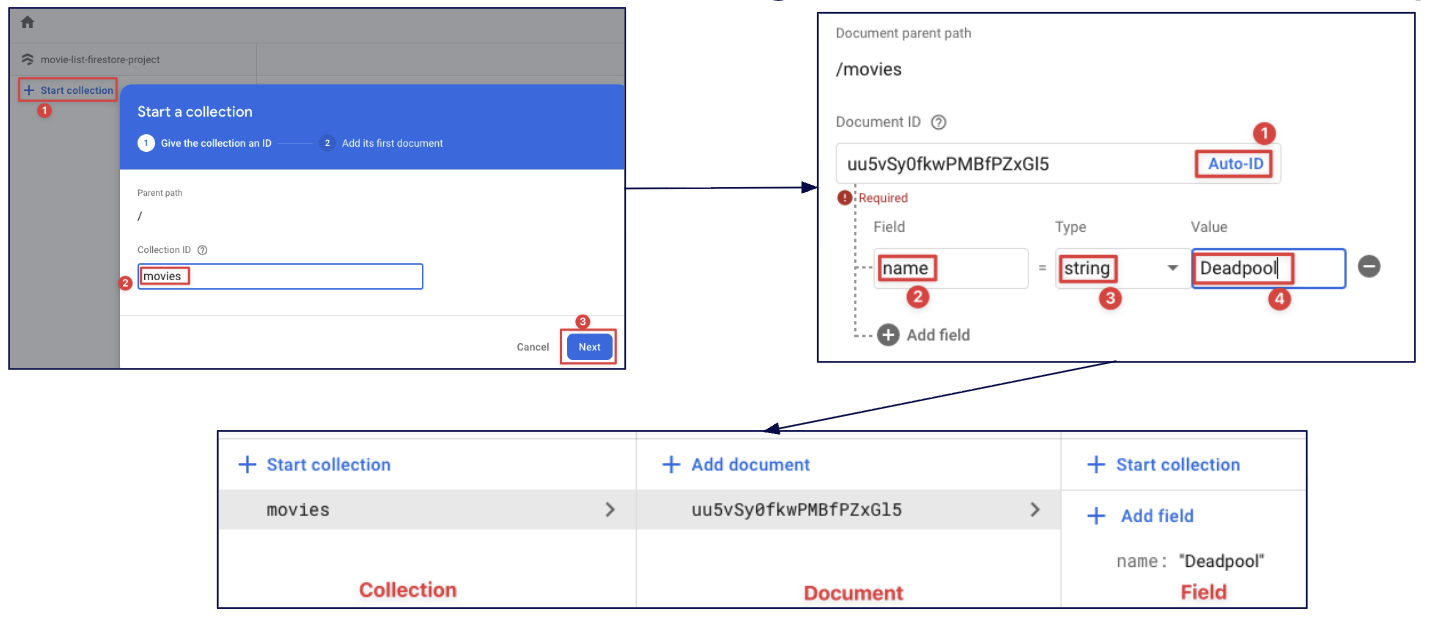This screenshot has width=1429, height=617.
Task: Open the help icon next to Collection ID
Action: (203, 249)
